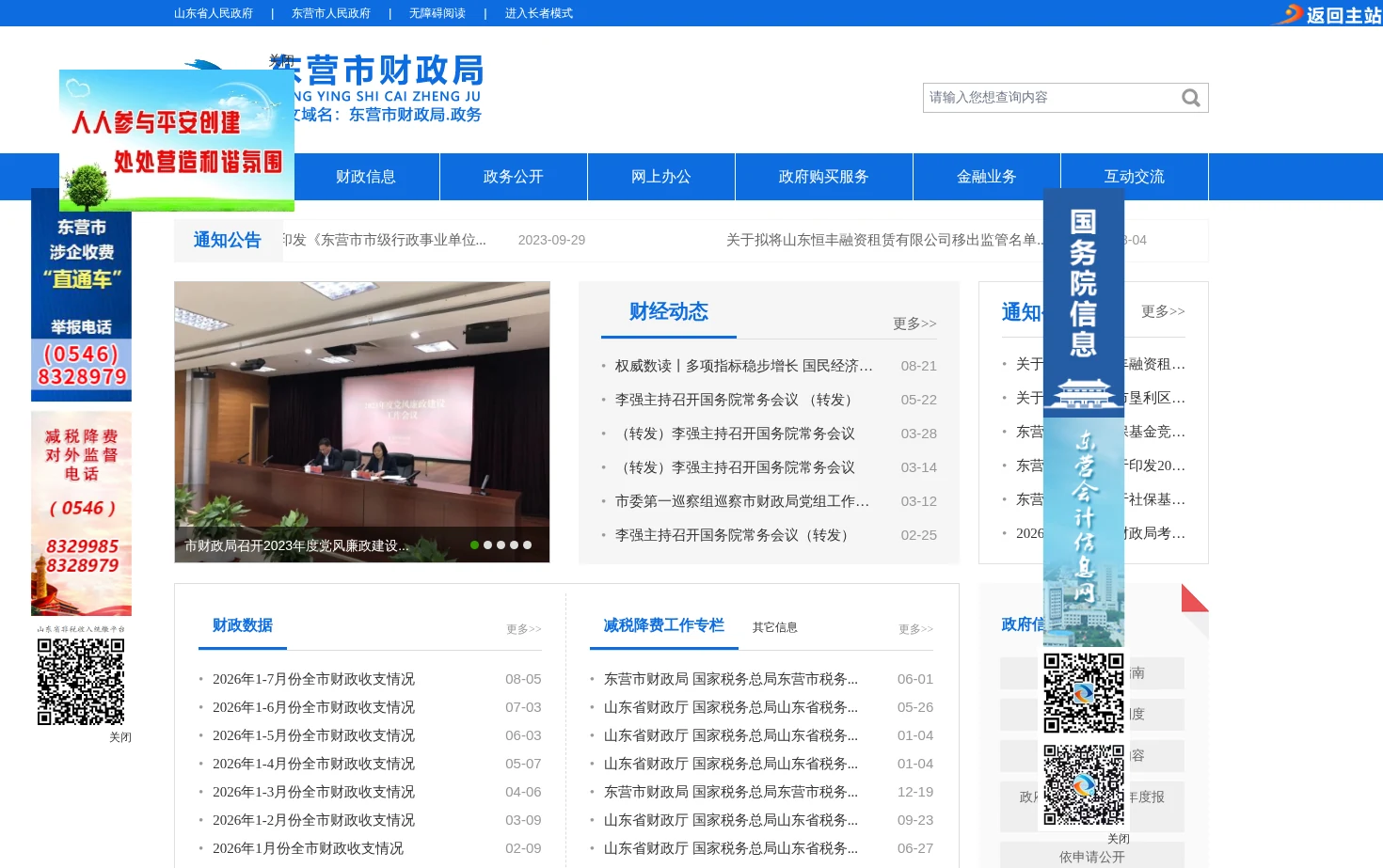Image resolution: width=1383 pixels, height=868 pixels.
Task: Open the 减税降费对外监督电话 side banner
Action: (x=81, y=513)
